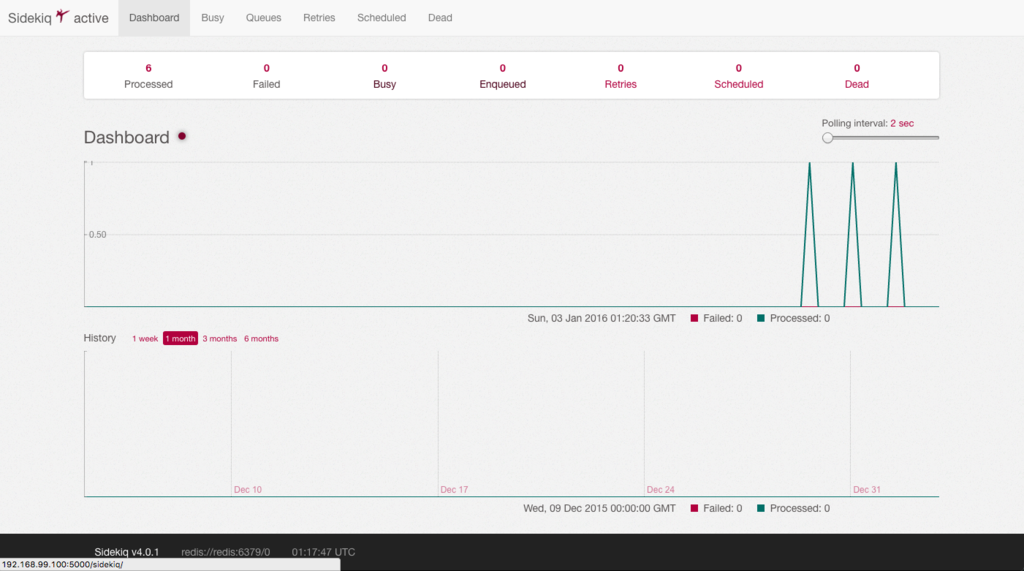Click the Dashboard page heading
The height and width of the screenshot is (571, 1024).
[127, 137]
